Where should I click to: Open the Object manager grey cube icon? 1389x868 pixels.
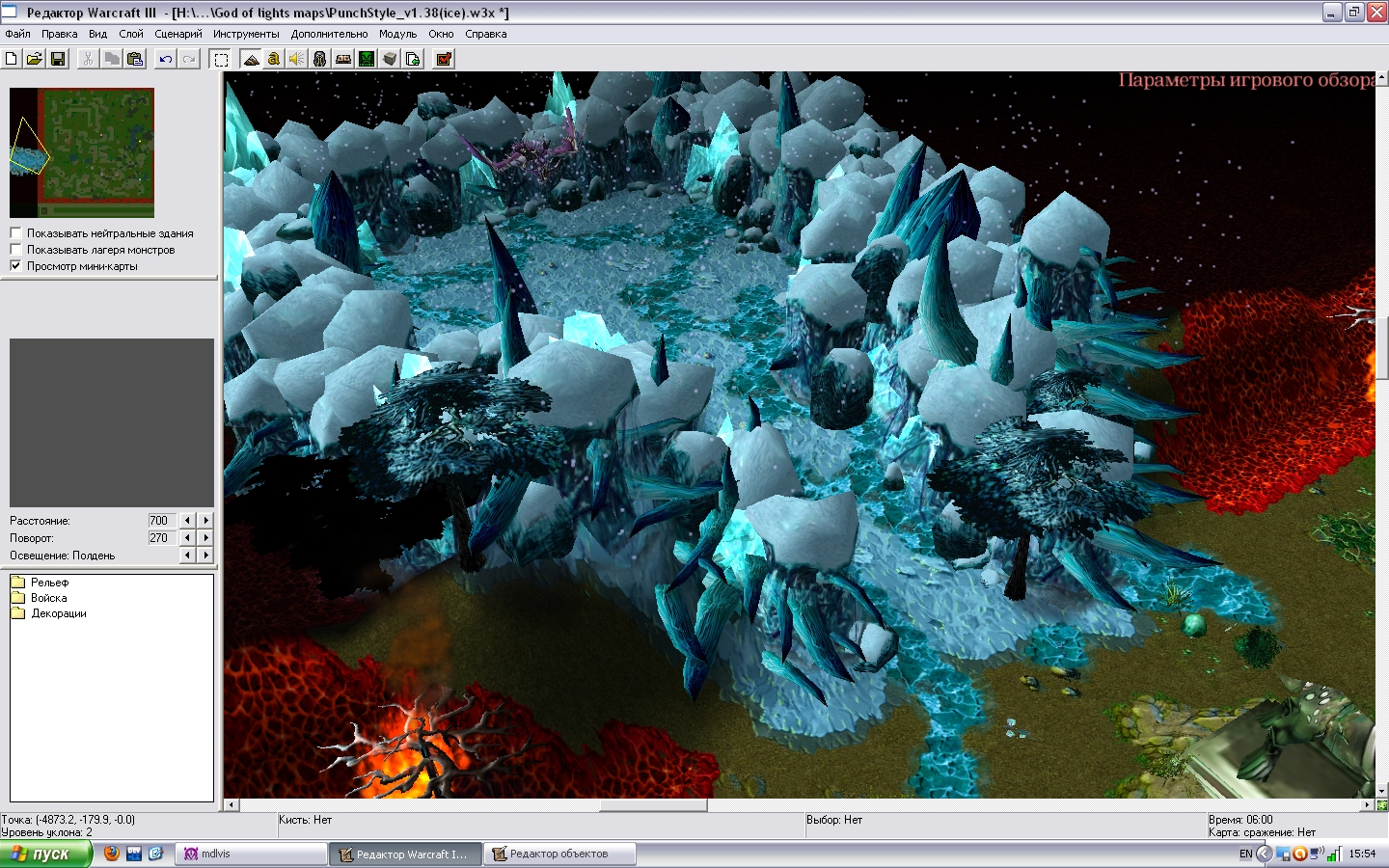point(390,59)
